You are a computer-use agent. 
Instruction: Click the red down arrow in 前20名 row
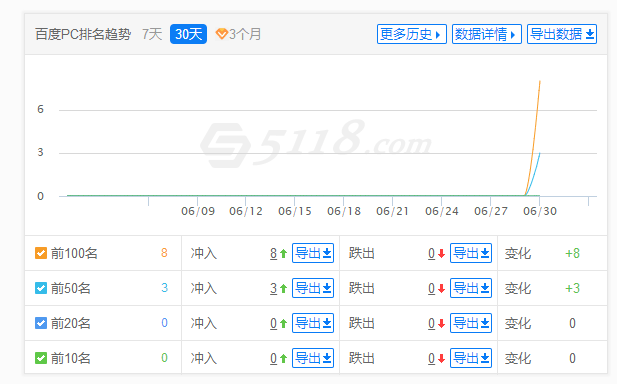pyautogui.click(x=441, y=324)
